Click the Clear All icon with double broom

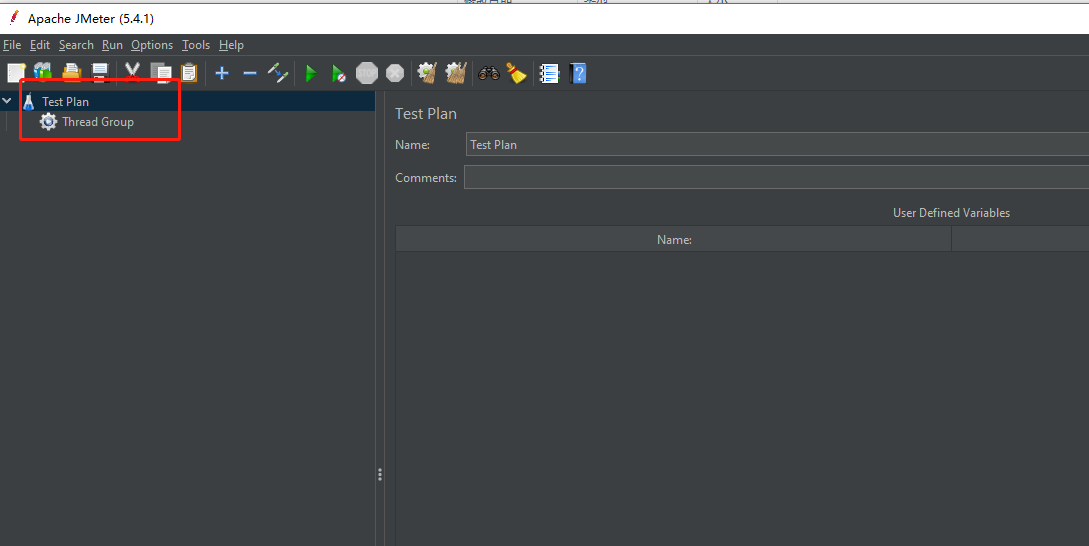coord(456,73)
